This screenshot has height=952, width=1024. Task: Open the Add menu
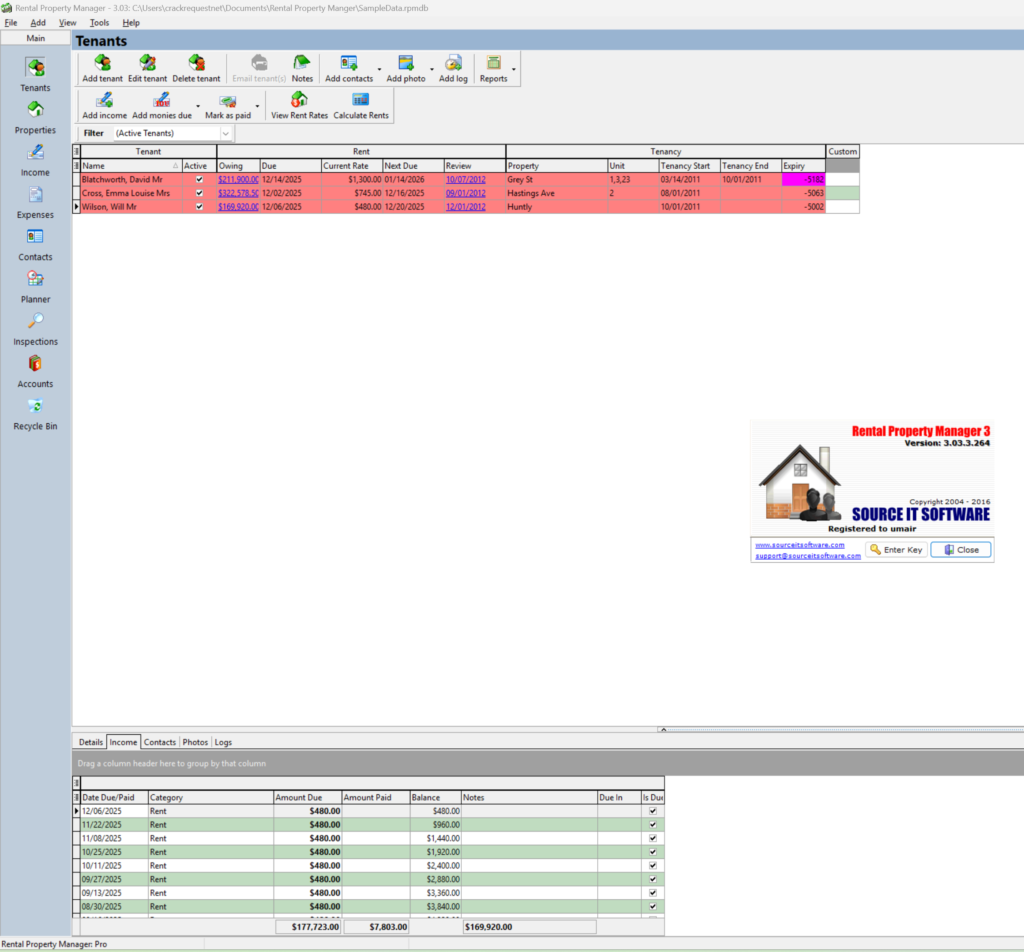click(x=38, y=22)
